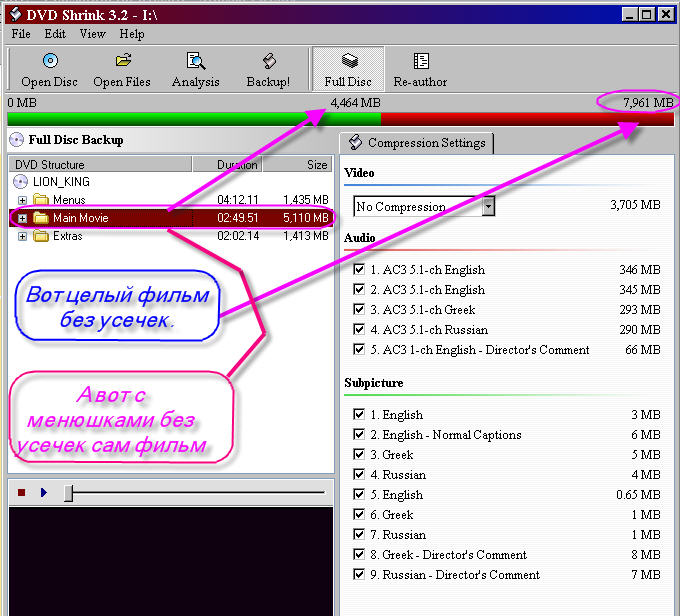Stop preview playback

pos(21,492)
